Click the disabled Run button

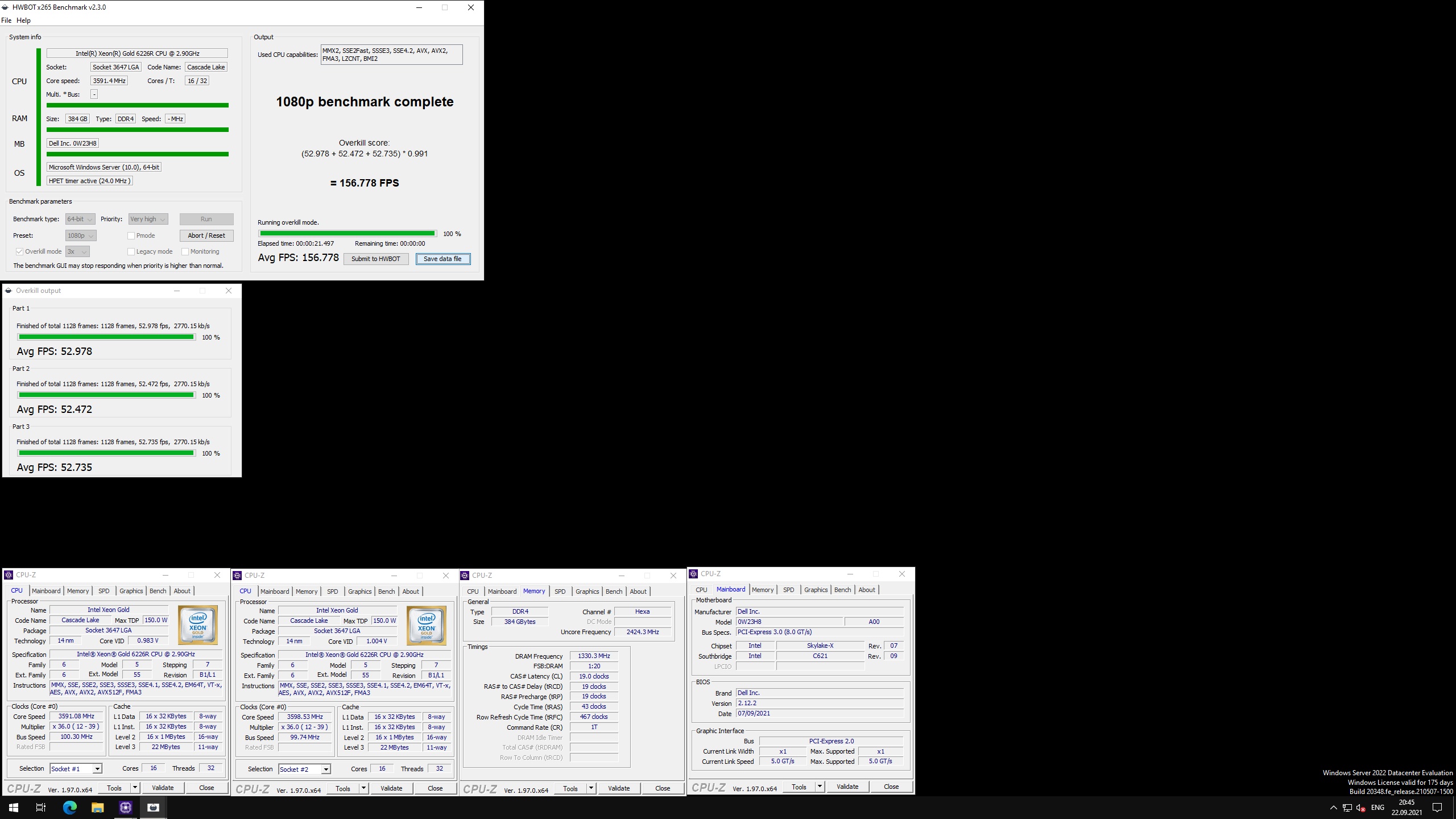point(206,219)
